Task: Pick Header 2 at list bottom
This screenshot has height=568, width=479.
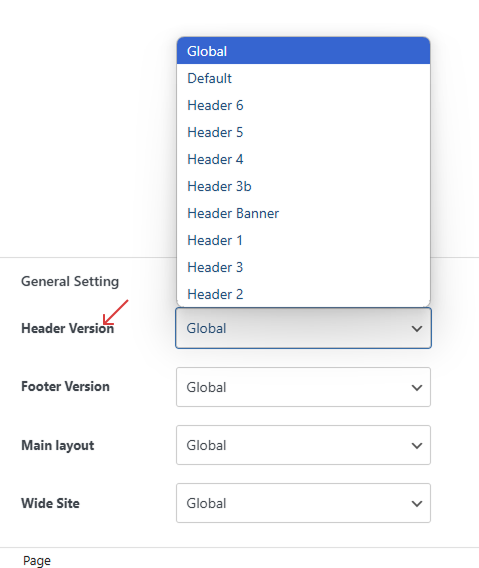Action: [x=303, y=294]
